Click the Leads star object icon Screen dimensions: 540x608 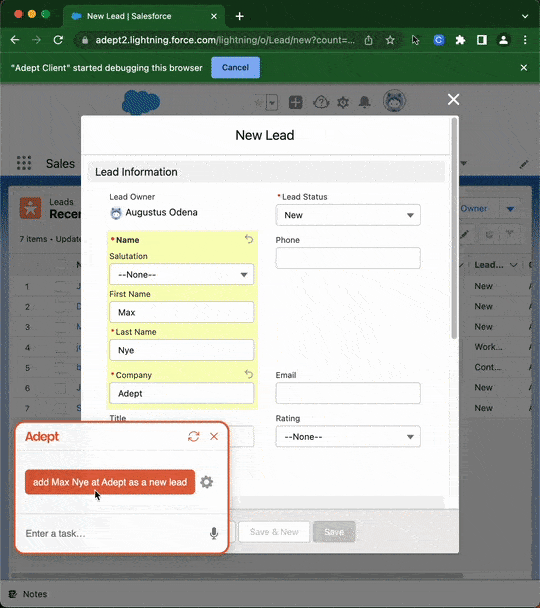30,208
